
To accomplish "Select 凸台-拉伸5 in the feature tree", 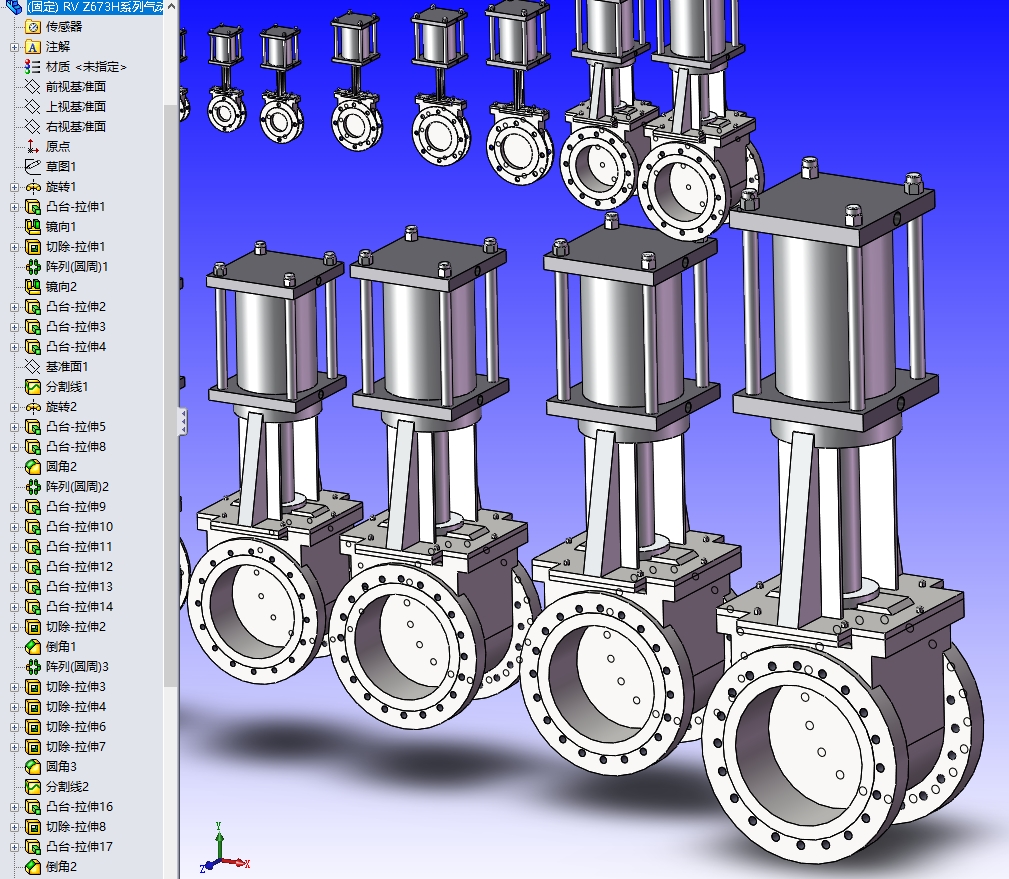I will (75, 427).
